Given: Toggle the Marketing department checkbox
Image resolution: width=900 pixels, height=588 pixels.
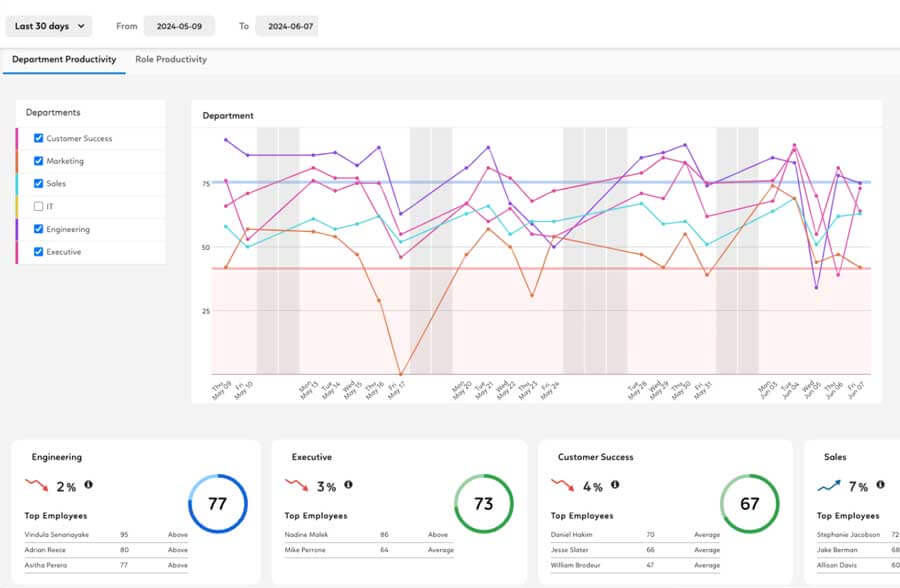Looking at the screenshot, I should tap(38, 161).
